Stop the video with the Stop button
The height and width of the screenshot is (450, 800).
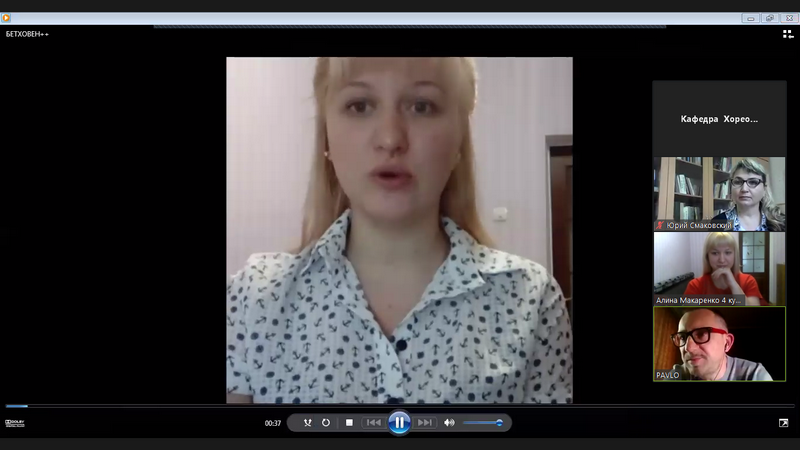[349, 423]
